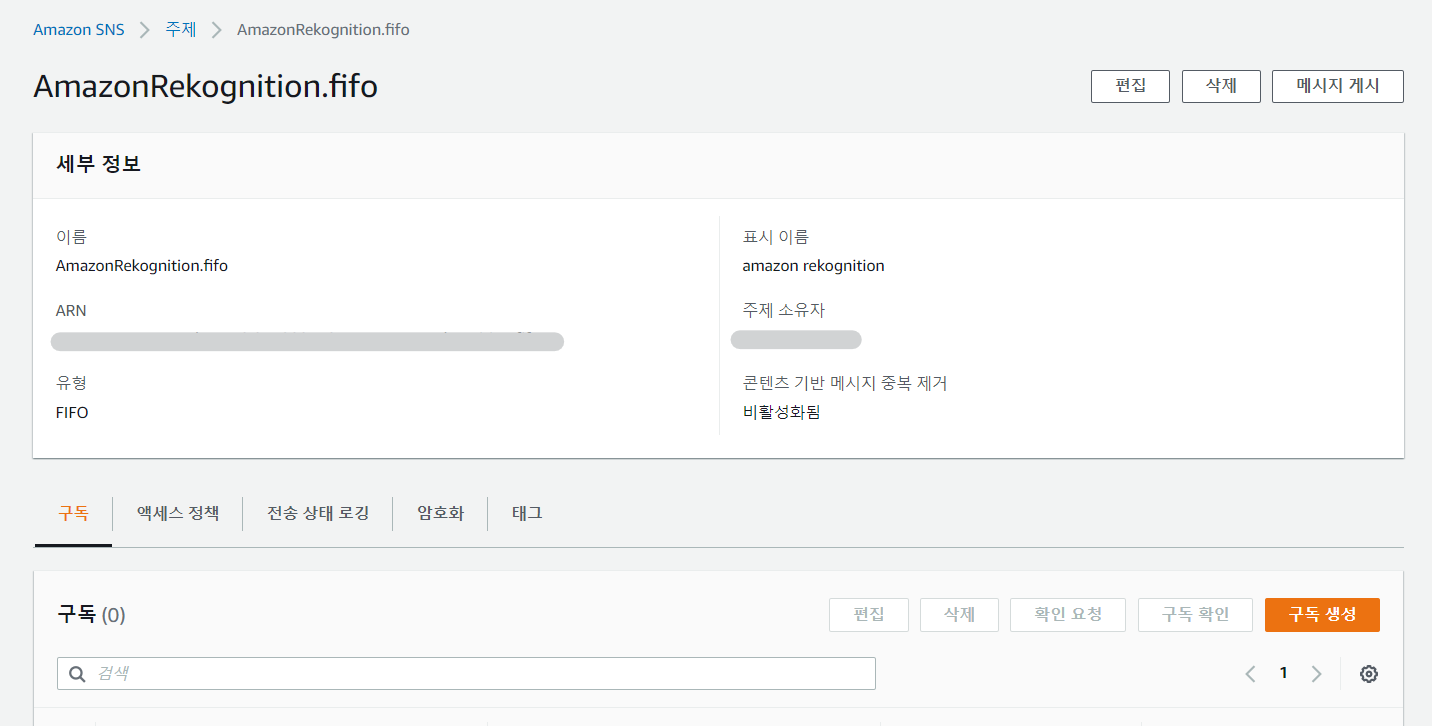The image size is (1432, 726).
Task: Click the 구독 확인 button
Action: tap(1195, 615)
